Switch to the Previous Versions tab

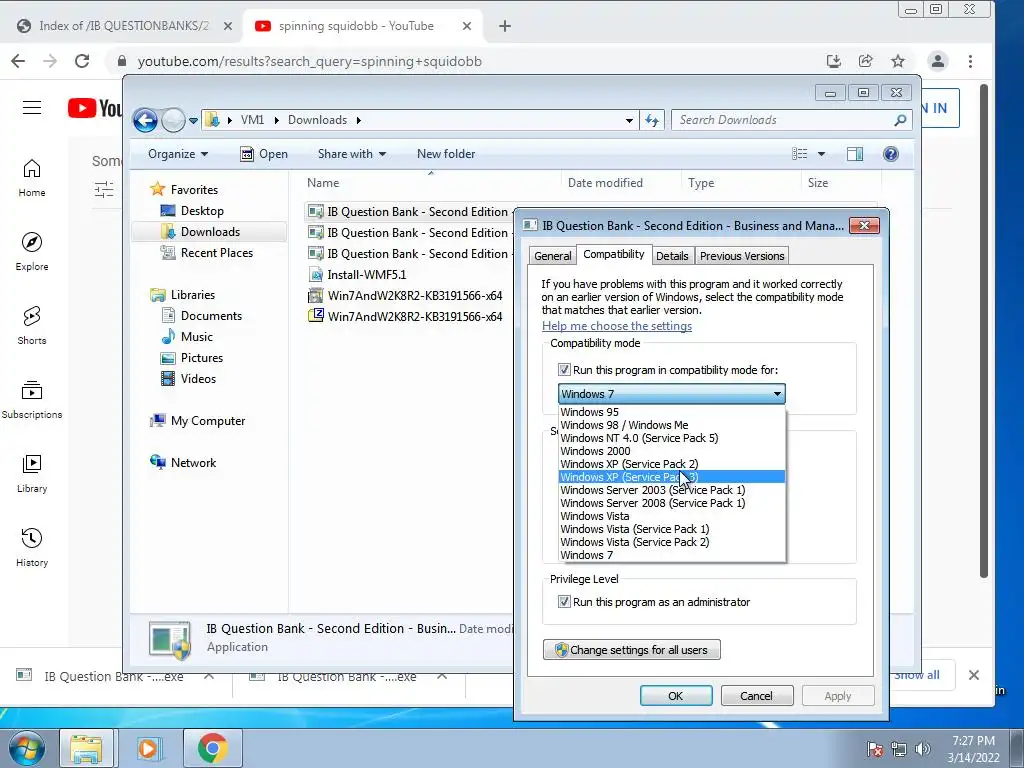pyautogui.click(x=742, y=256)
